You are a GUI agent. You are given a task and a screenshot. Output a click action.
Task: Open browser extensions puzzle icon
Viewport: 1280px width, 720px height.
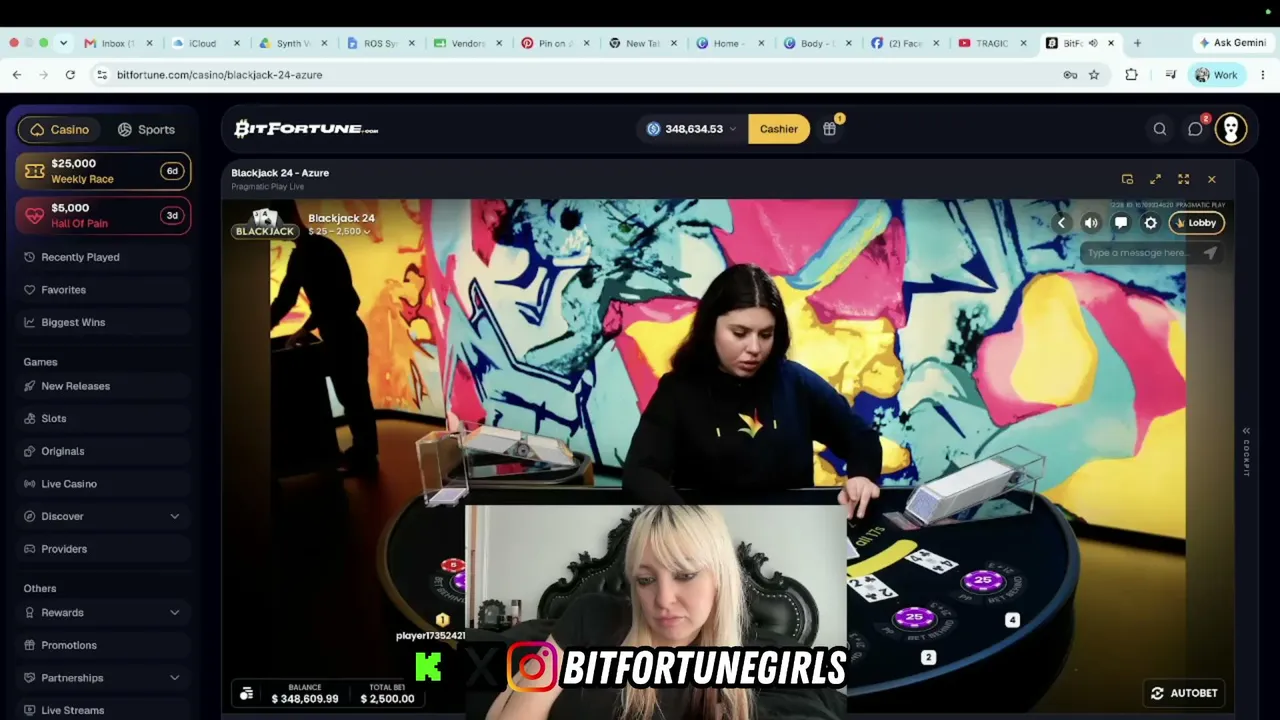click(1131, 75)
